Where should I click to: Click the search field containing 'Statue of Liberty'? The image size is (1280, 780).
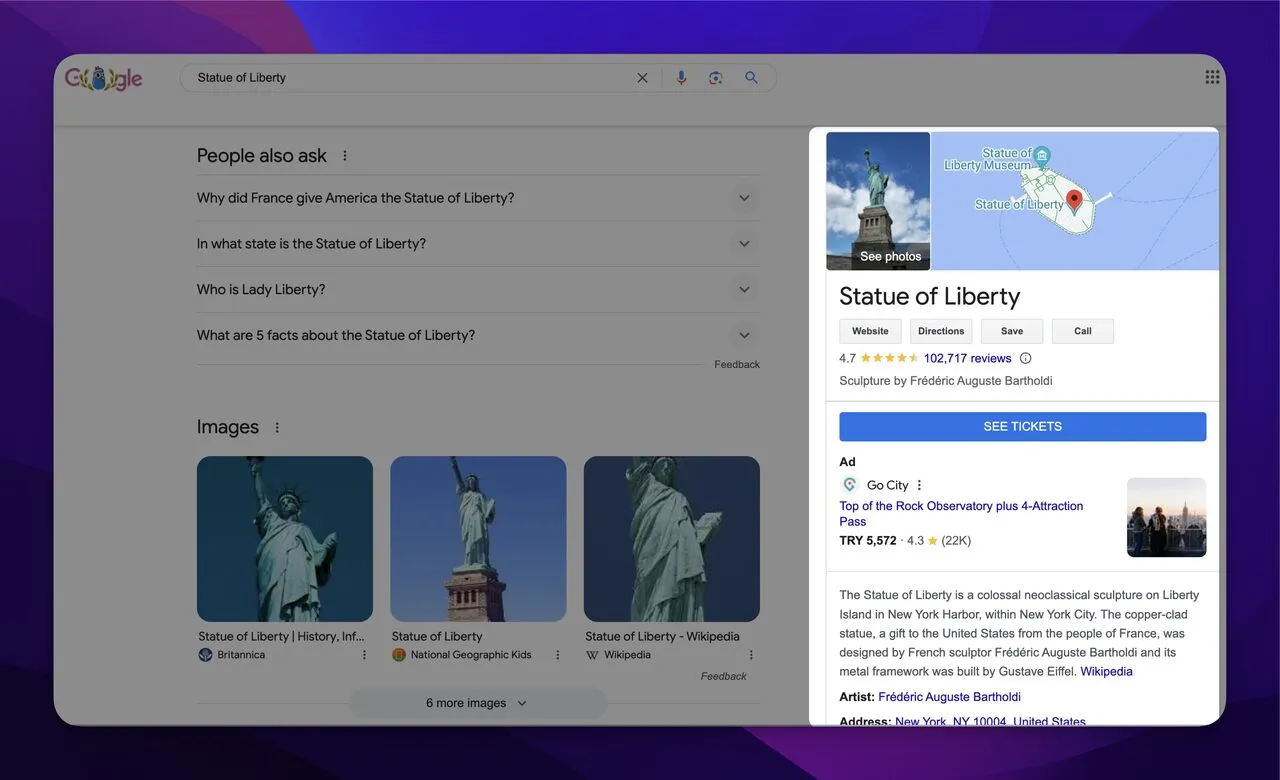click(x=410, y=78)
